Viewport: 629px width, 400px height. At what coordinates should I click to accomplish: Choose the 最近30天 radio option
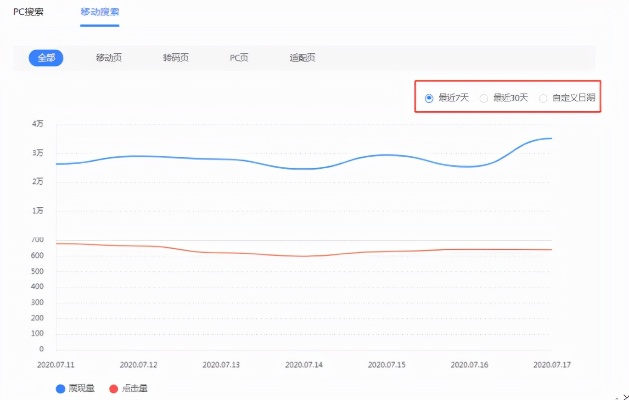[x=484, y=98]
